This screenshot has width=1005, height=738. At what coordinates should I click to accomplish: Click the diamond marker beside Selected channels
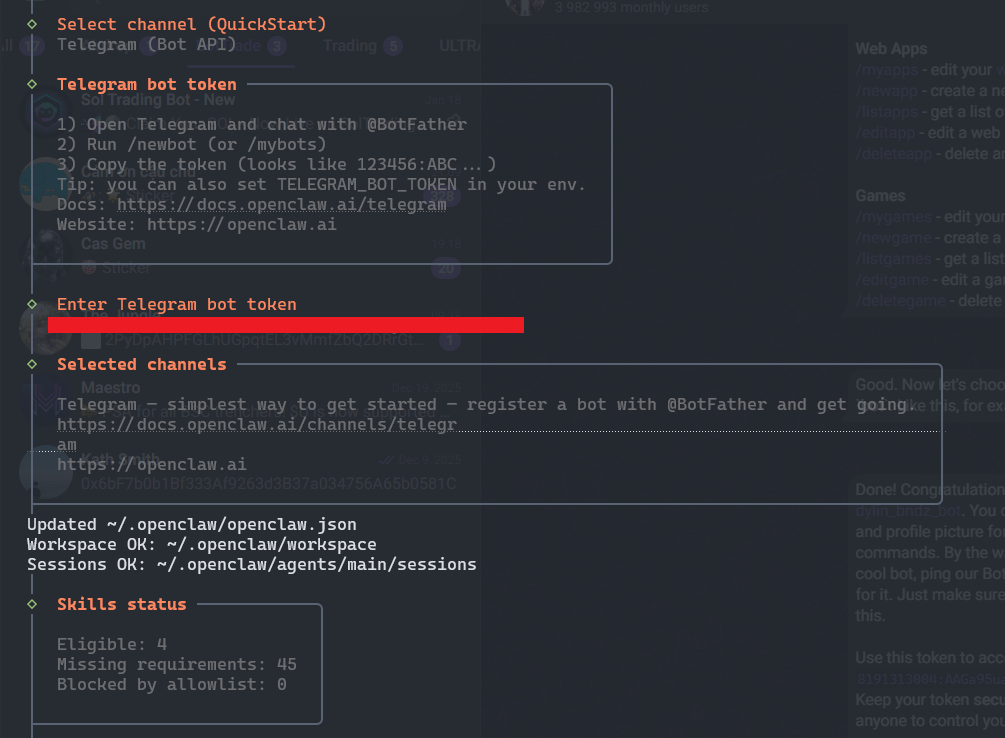tap(32, 364)
